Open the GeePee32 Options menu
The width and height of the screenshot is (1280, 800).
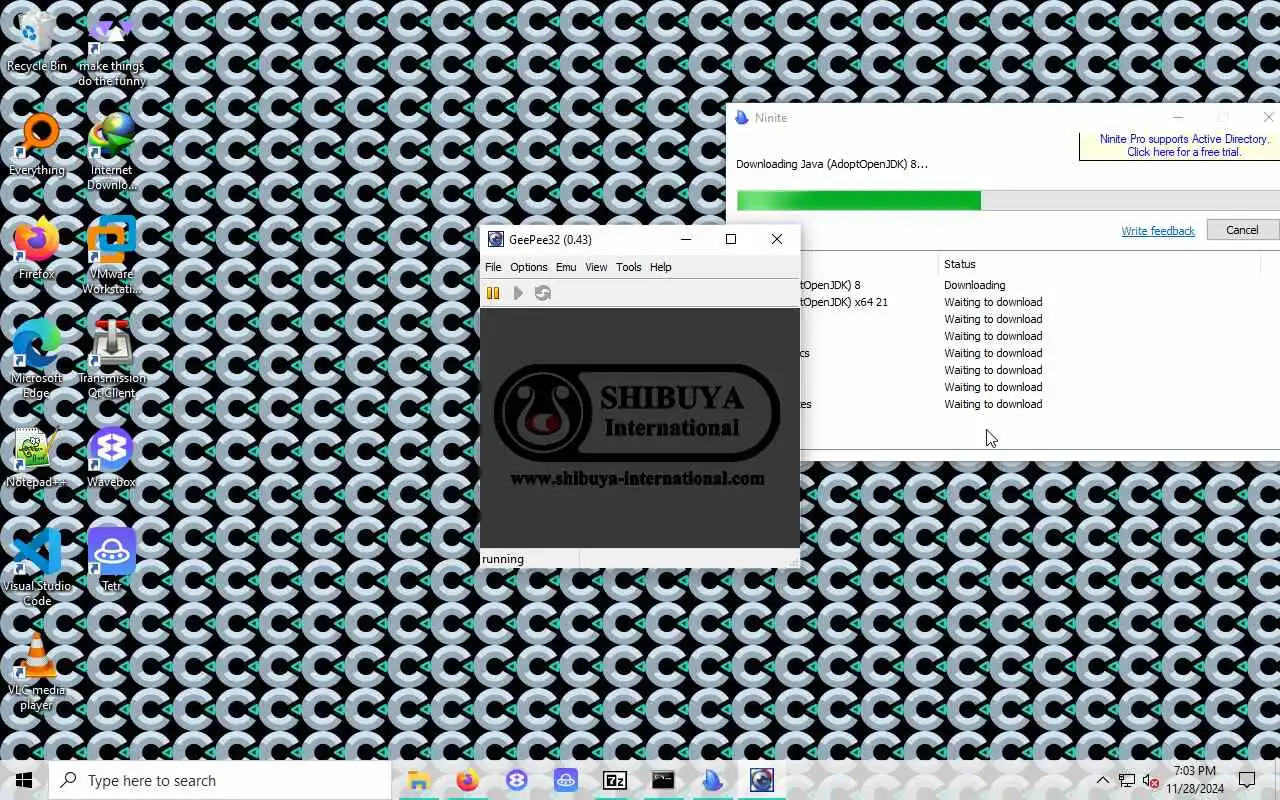tap(529, 267)
